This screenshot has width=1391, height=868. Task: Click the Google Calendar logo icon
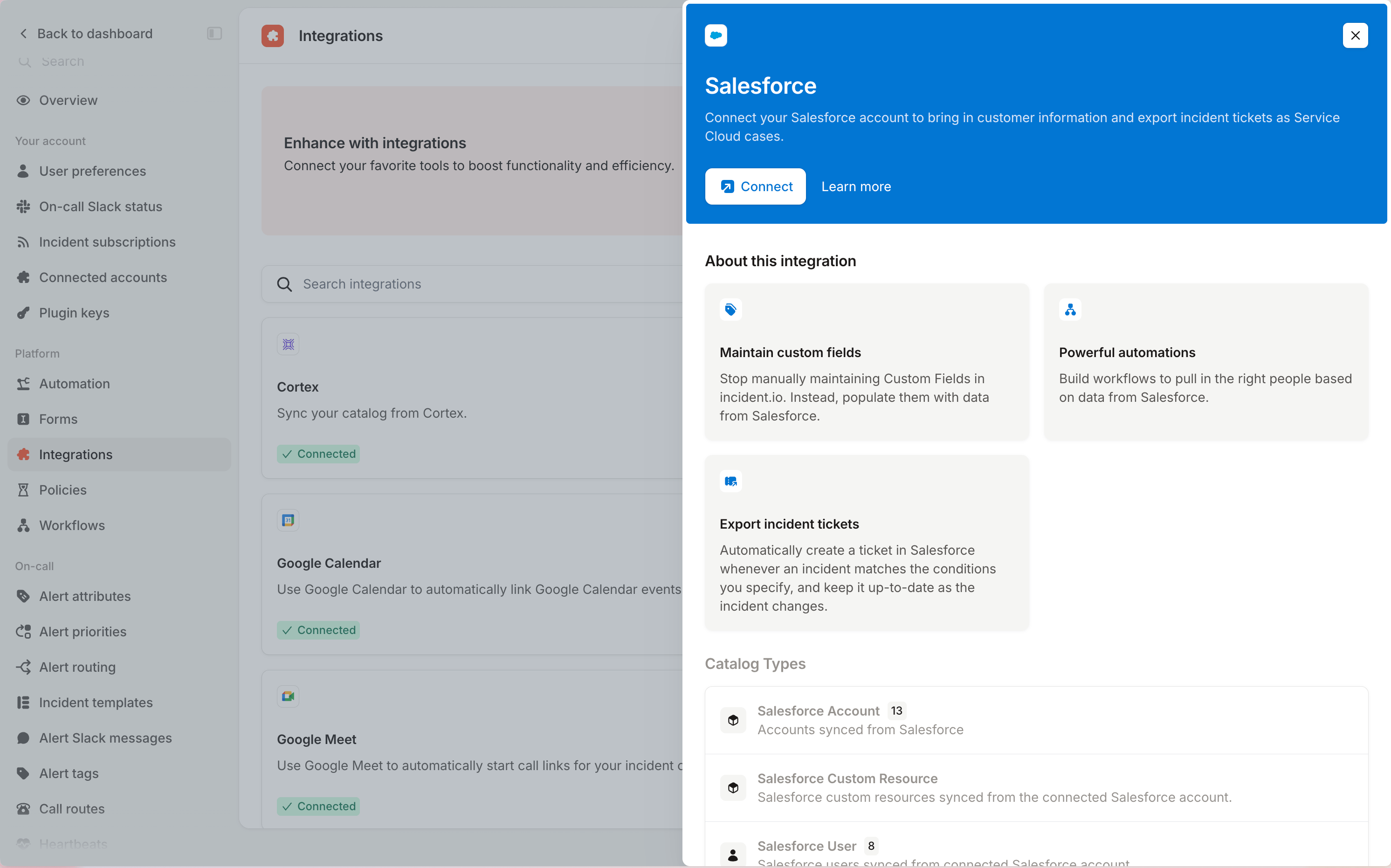point(288,521)
